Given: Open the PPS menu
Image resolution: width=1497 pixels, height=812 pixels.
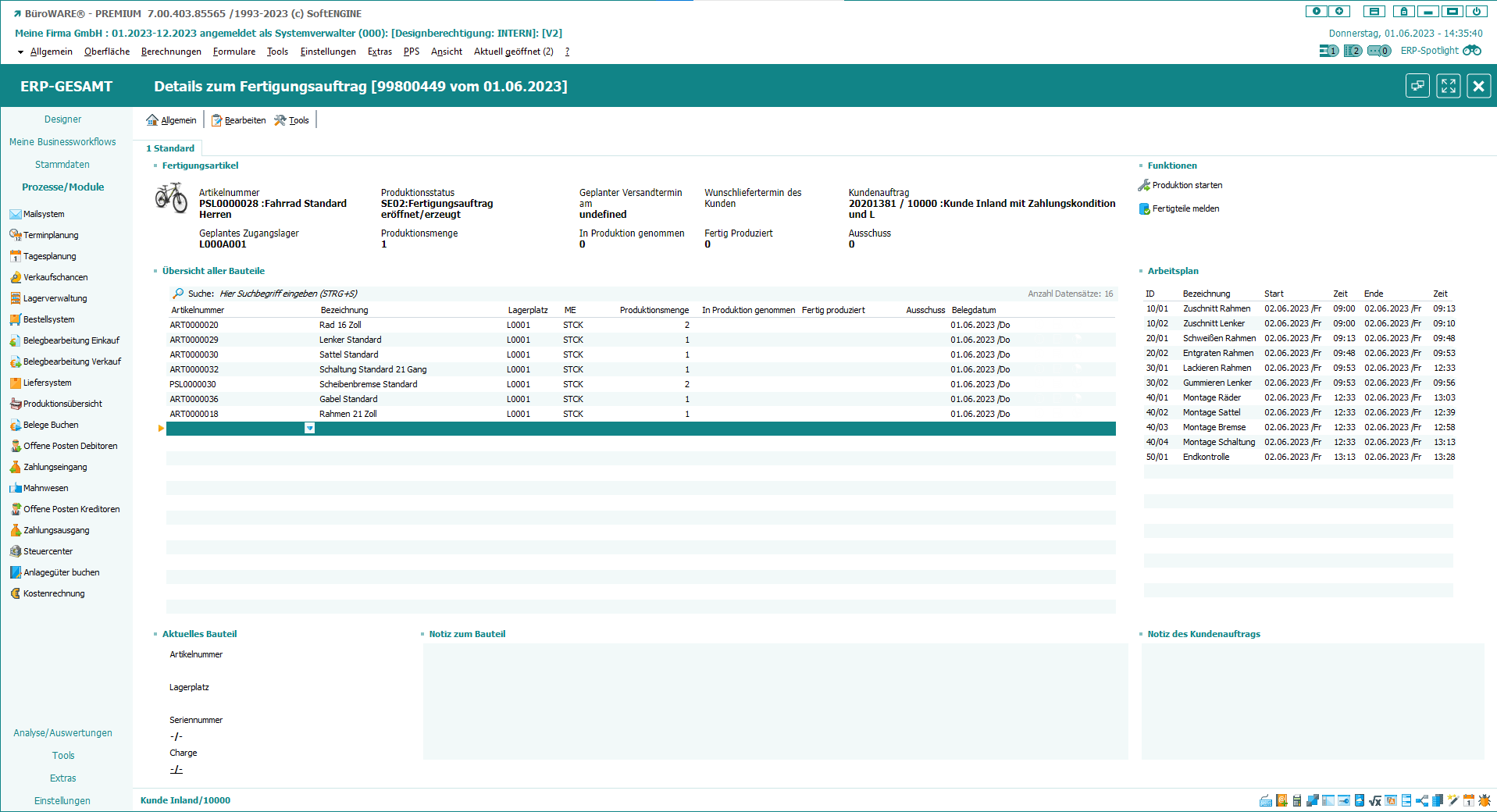Looking at the screenshot, I should click(x=411, y=52).
